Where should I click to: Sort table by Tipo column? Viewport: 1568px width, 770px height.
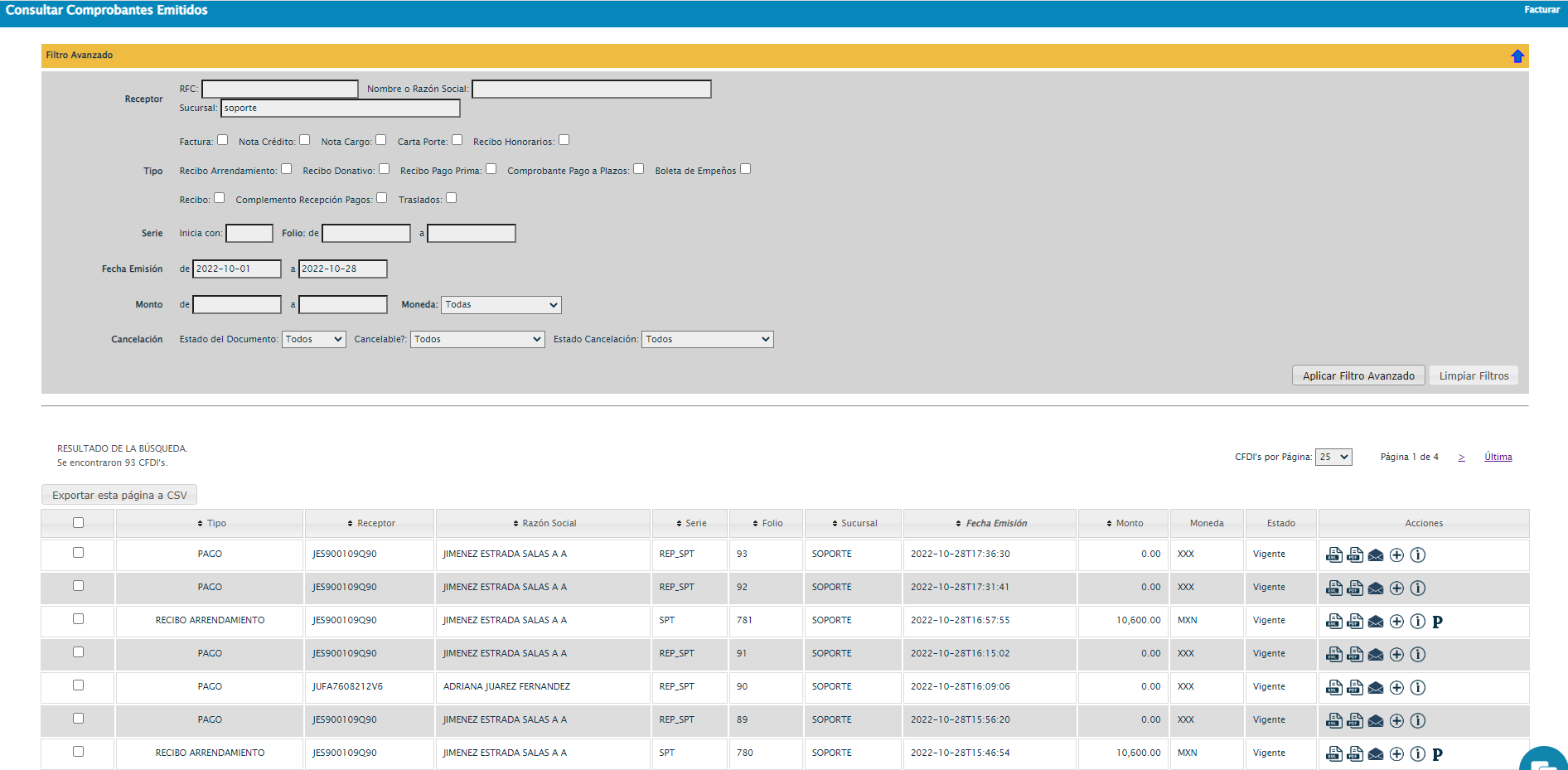point(211,523)
